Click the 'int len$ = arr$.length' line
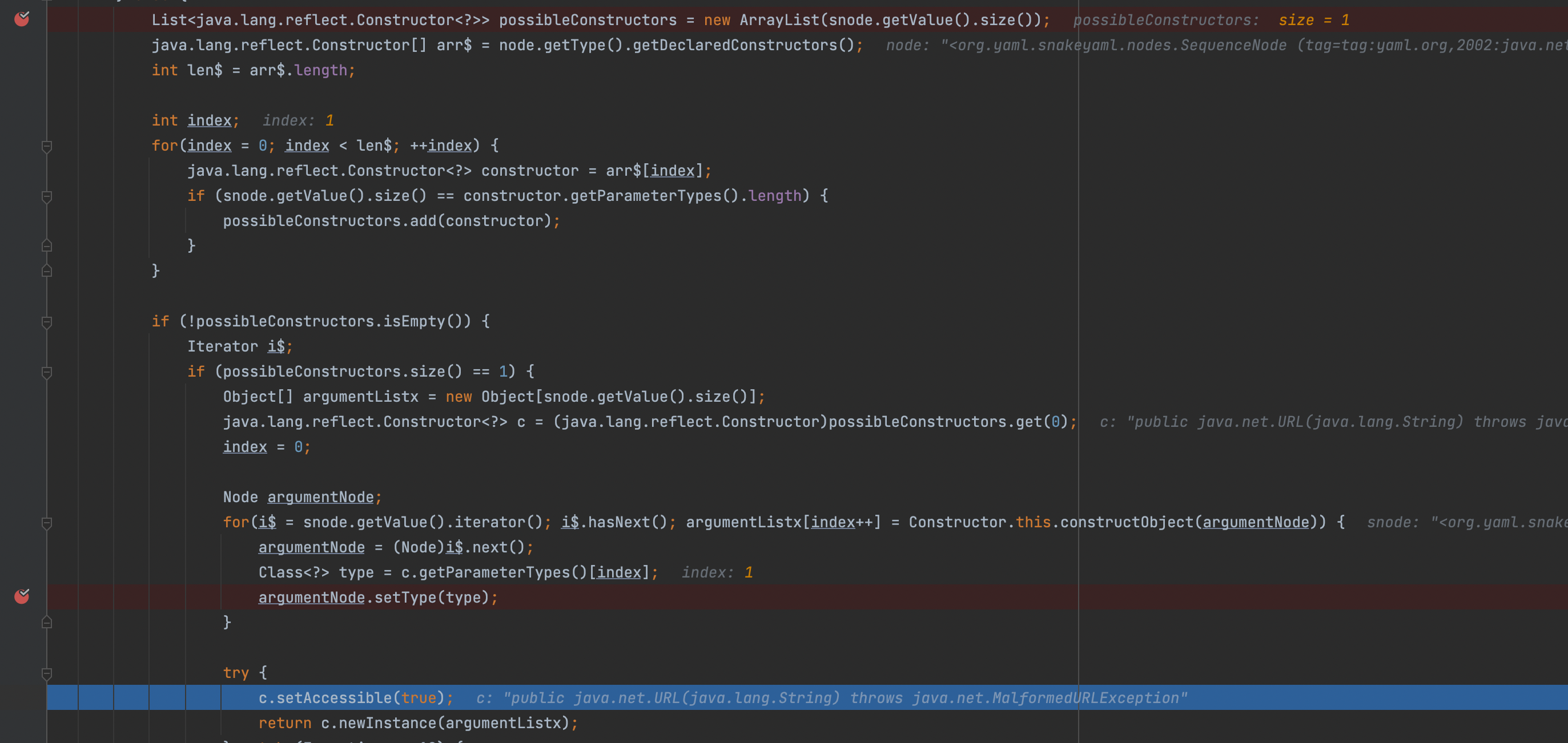Image resolution: width=1568 pixels, height=743 pixels. pyautogui.click(x=253, y=71)
